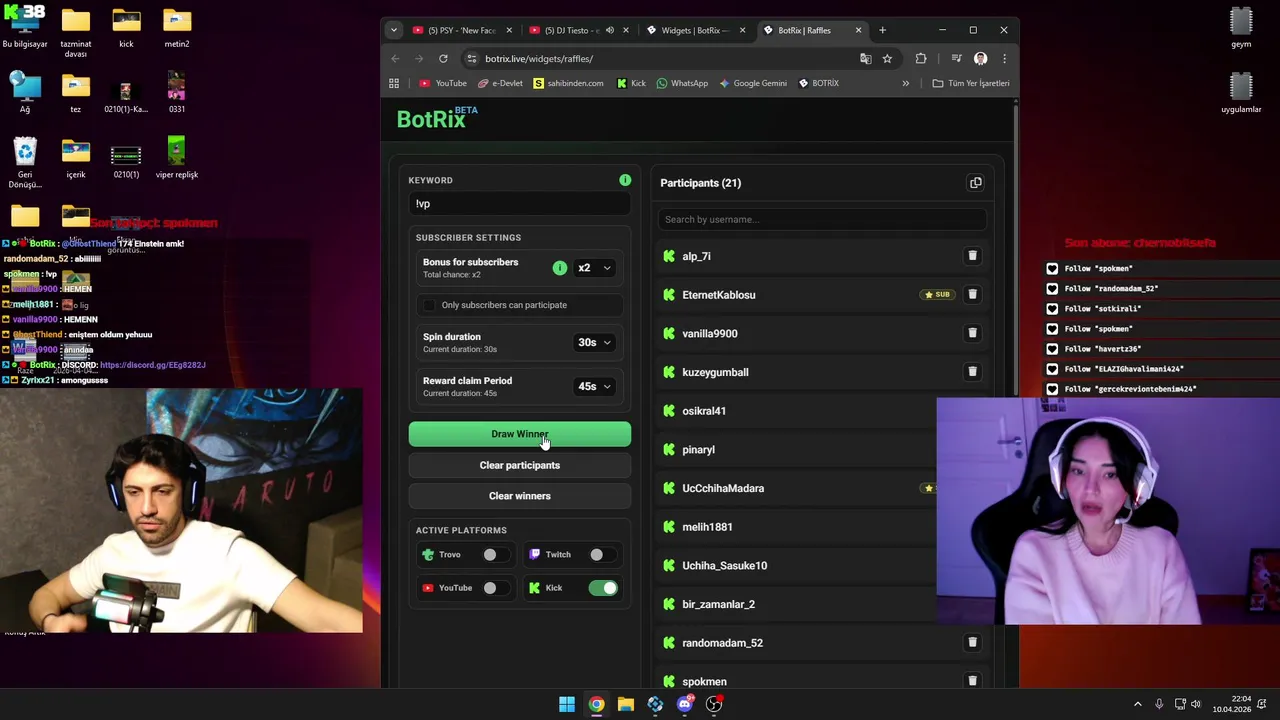1280x720 pixels.
Task: Switch to the Widgets | BotRix tab
Action: pyautogui.click(x=694, y=30)
